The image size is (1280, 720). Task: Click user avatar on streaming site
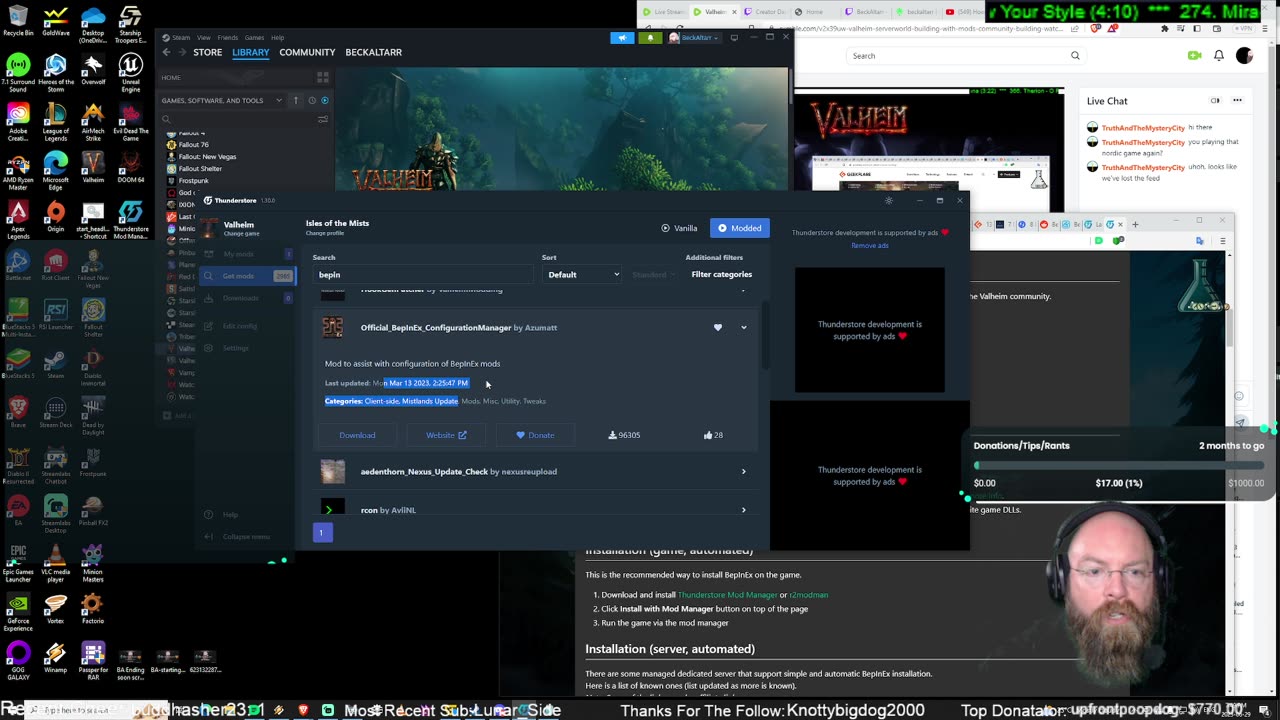(1244, 56)
